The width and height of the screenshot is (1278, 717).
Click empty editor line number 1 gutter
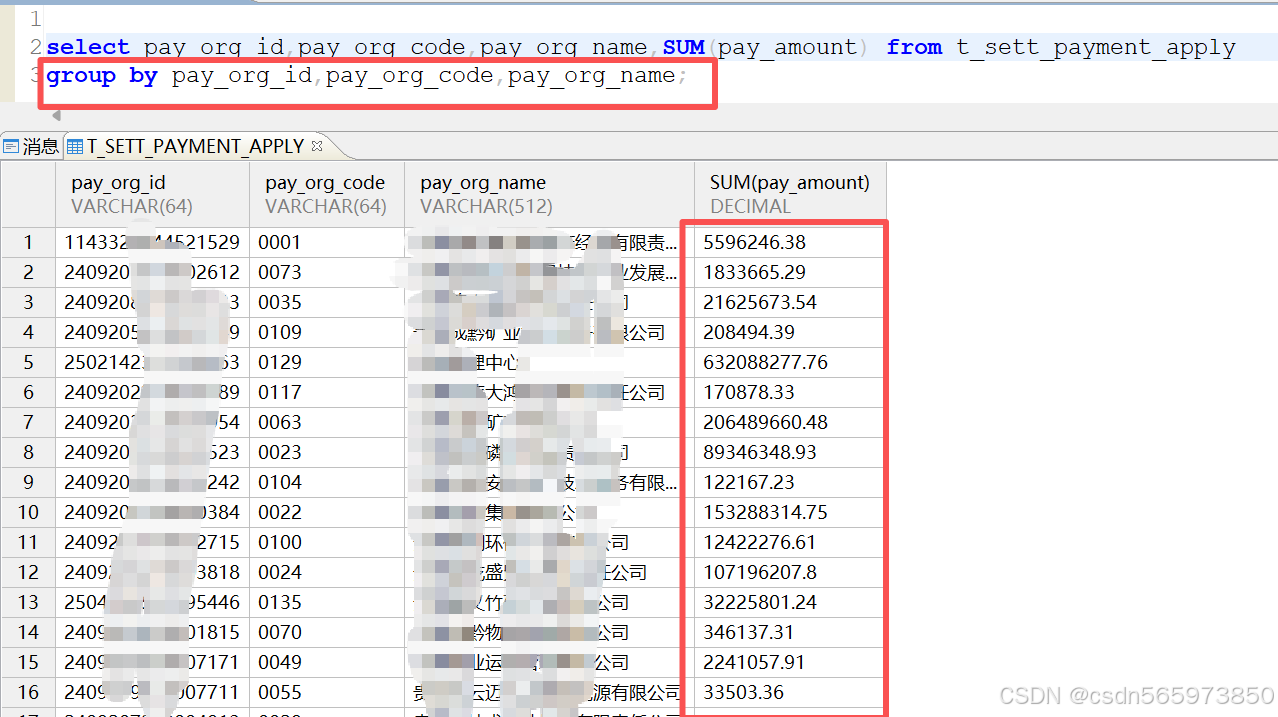[35, 19]
